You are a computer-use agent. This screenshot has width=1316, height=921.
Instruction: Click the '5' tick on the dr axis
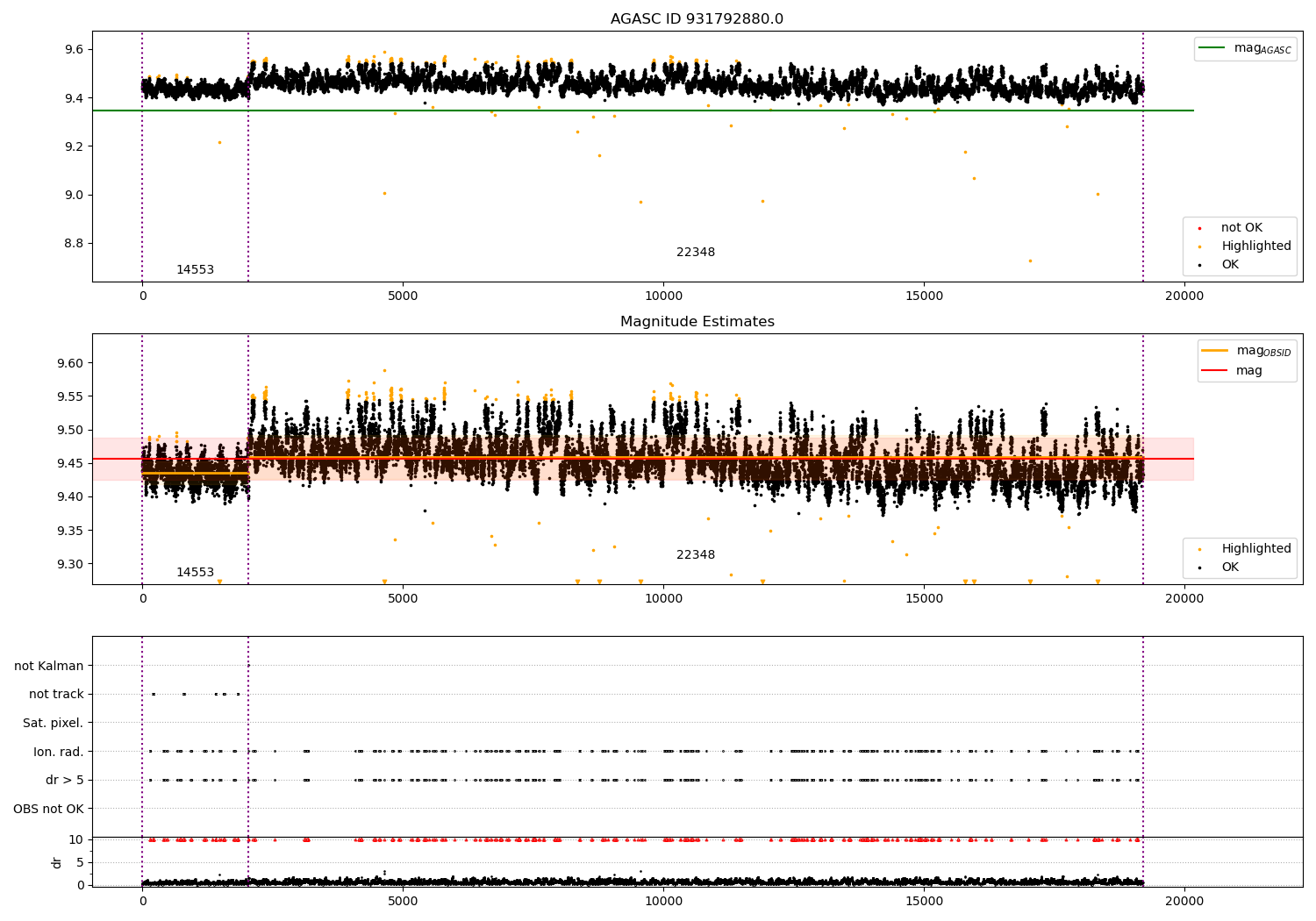tap(80, 862)
